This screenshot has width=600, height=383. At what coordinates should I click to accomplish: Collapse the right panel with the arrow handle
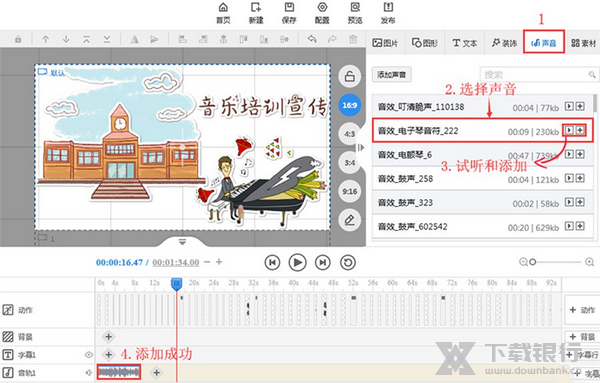(x=360, y=147)
